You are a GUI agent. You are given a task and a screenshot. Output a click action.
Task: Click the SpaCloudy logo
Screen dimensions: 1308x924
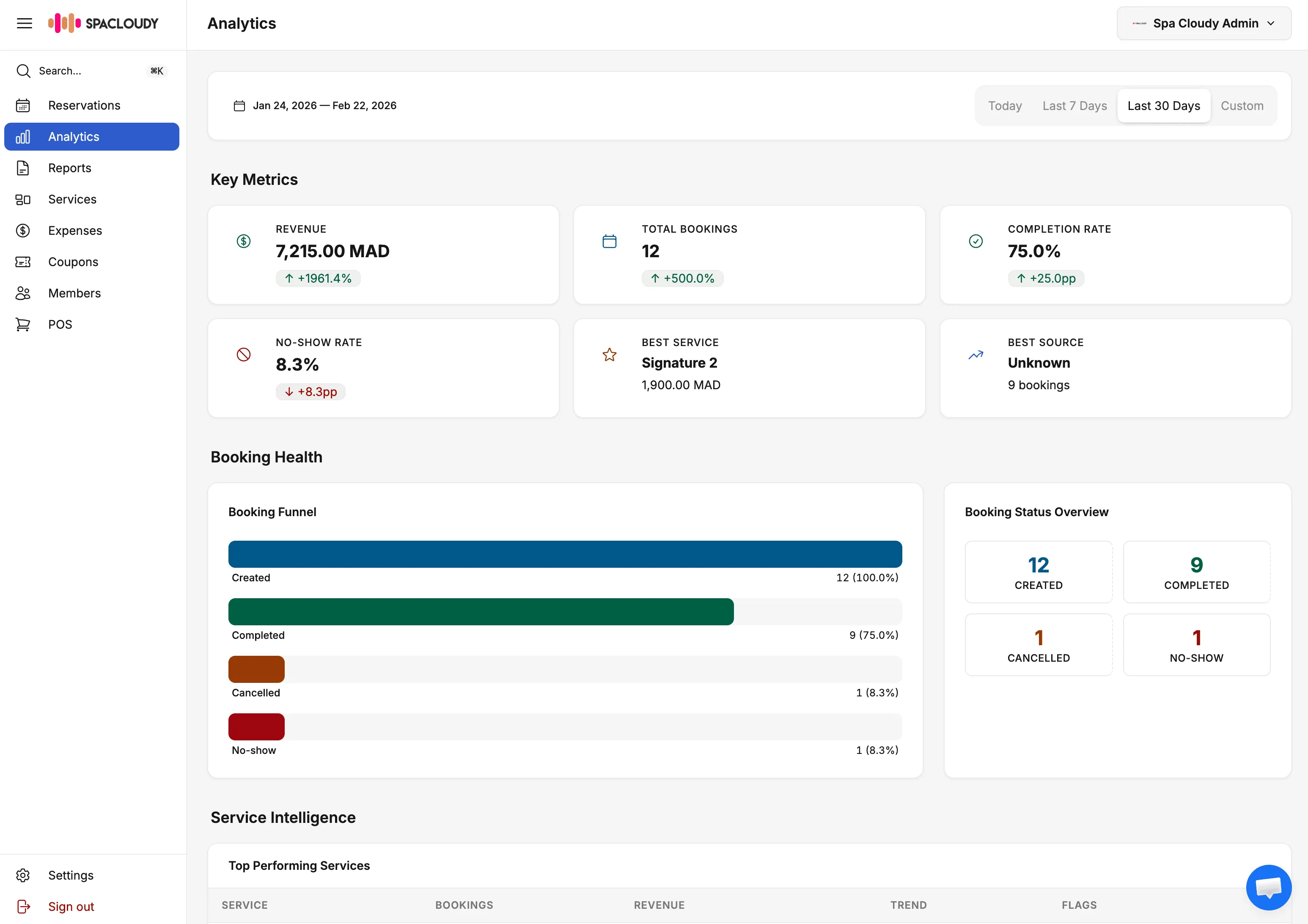(x=104, y=23)
